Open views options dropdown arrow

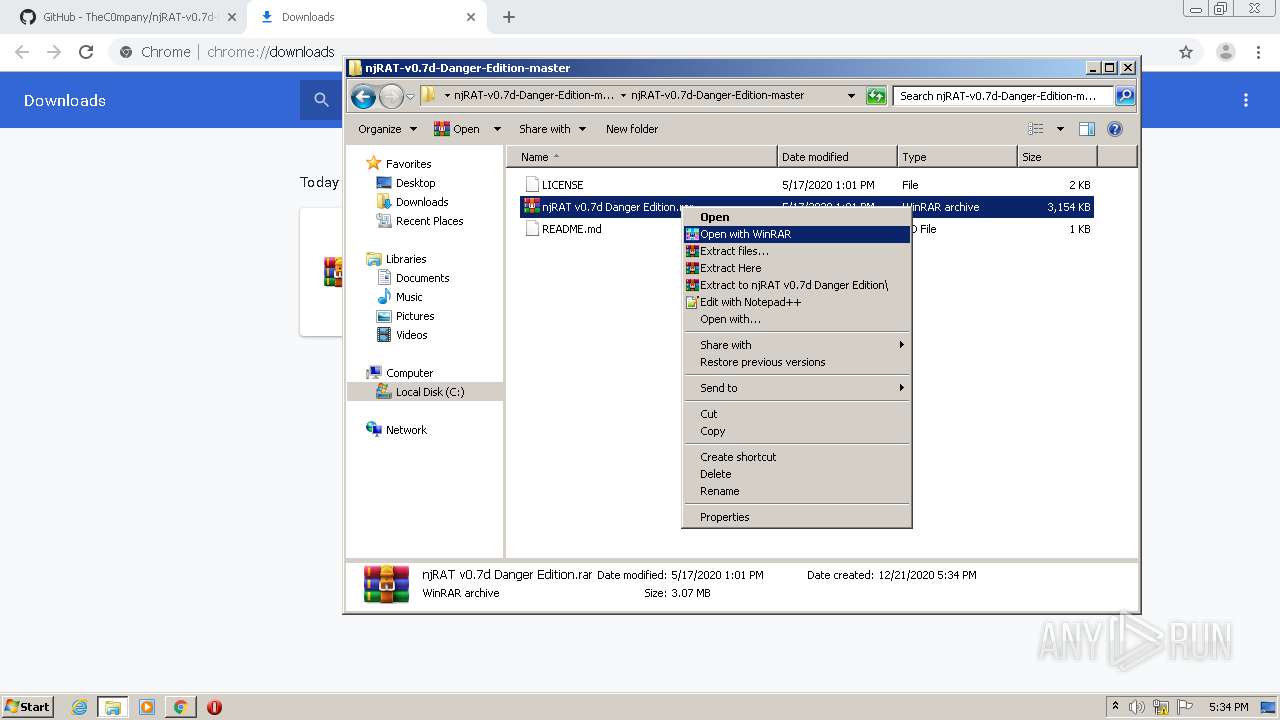click(1060, 129)
